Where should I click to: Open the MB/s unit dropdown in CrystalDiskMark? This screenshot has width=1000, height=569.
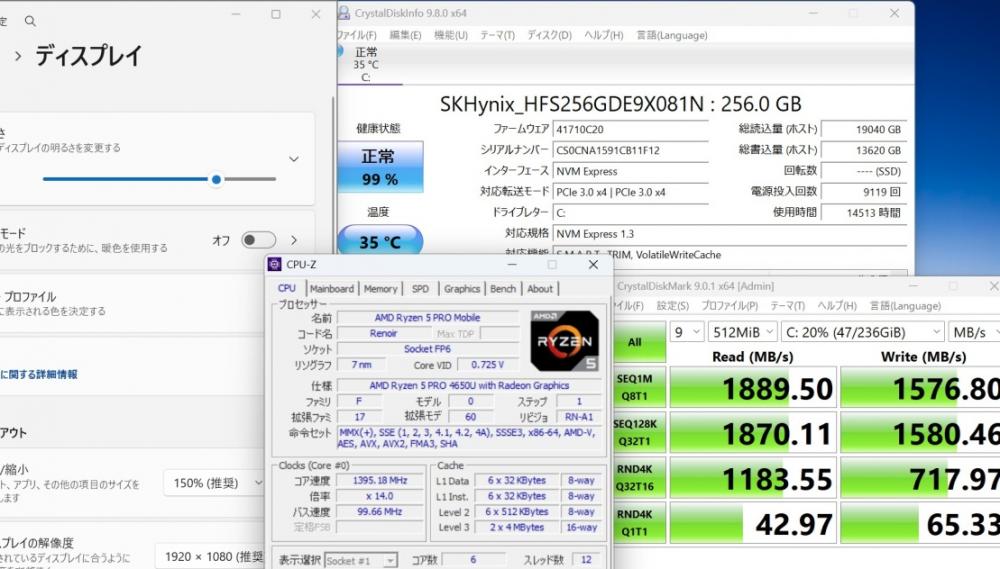click(x=974, y=332)
